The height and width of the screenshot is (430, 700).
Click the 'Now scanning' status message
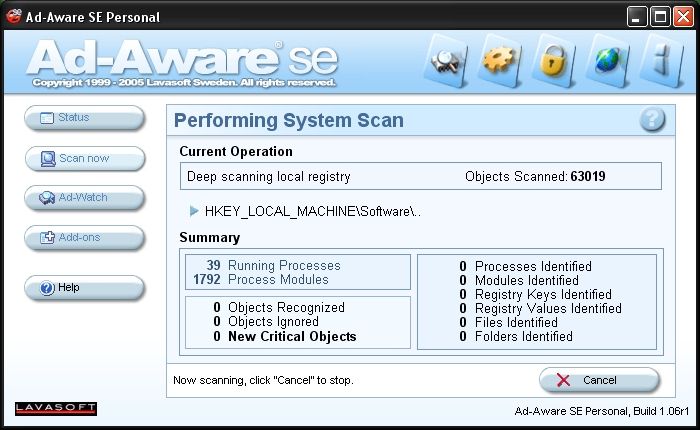263,380
